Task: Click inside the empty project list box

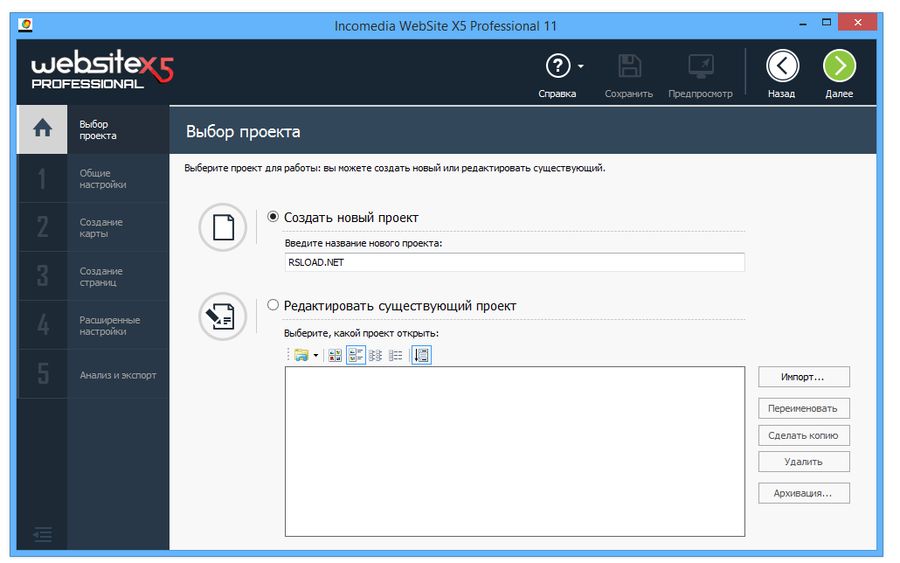Action: tap(514, 452)
